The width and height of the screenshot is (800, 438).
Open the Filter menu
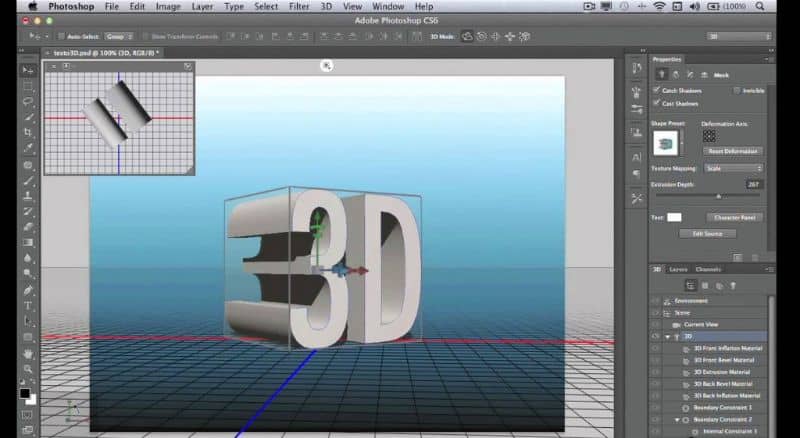point(298,6)
